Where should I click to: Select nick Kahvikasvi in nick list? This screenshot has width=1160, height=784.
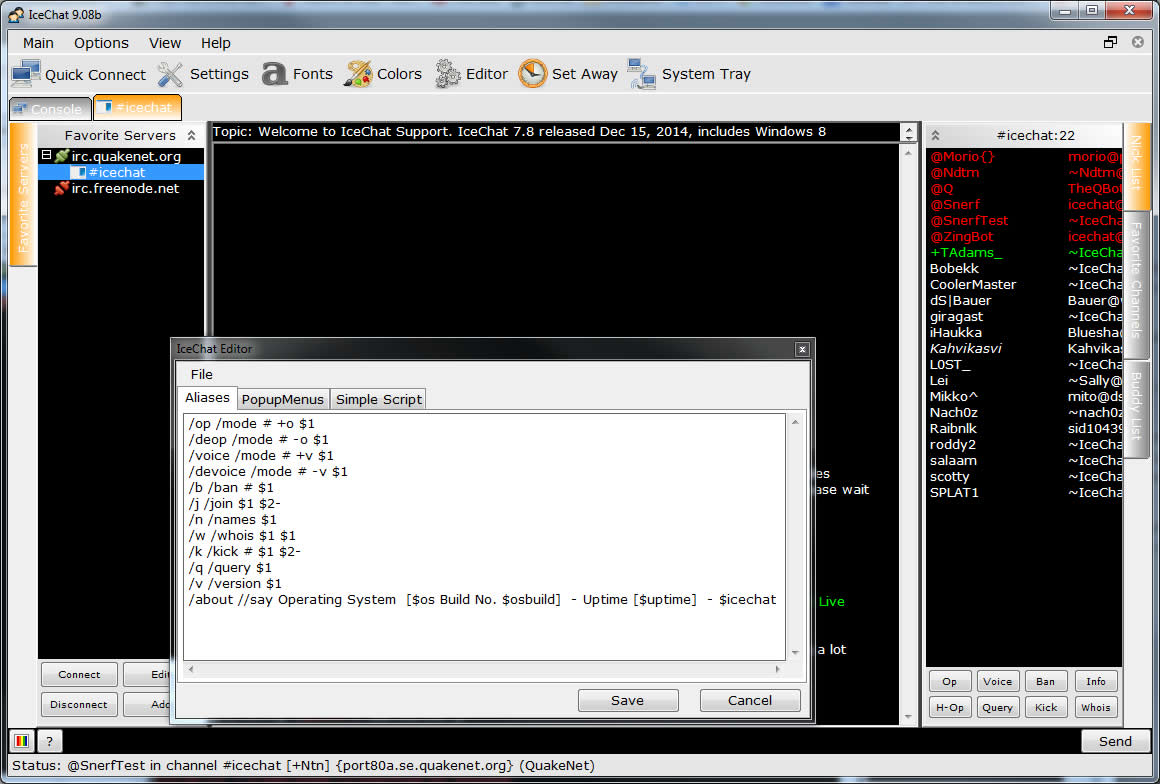pos(965,348)
